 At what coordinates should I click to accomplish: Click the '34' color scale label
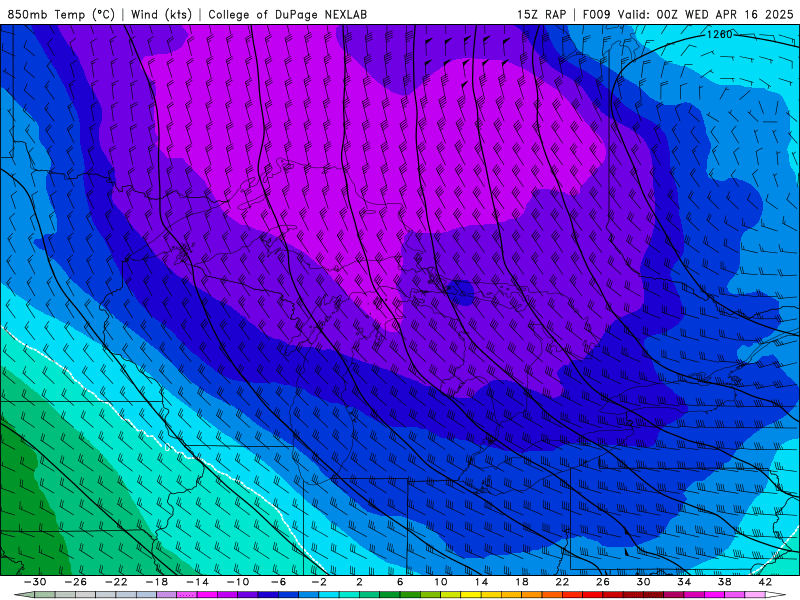pyautogui.click(x=684, y=582)
